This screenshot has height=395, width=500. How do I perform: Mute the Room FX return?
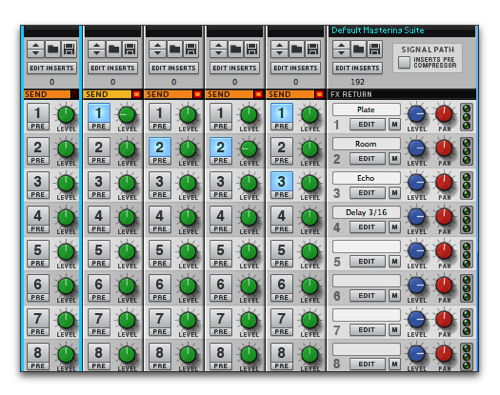tap(395, 159)
